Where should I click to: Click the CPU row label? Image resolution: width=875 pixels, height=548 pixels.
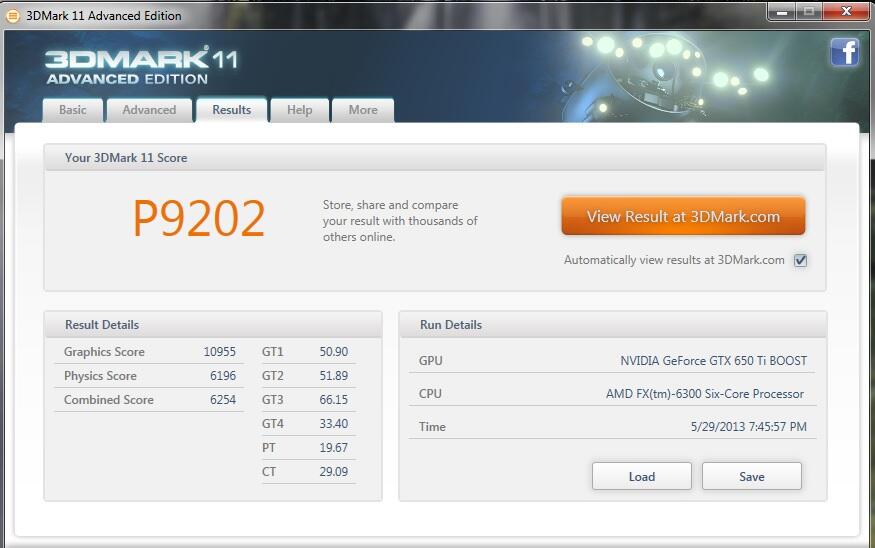coord(430,394)
